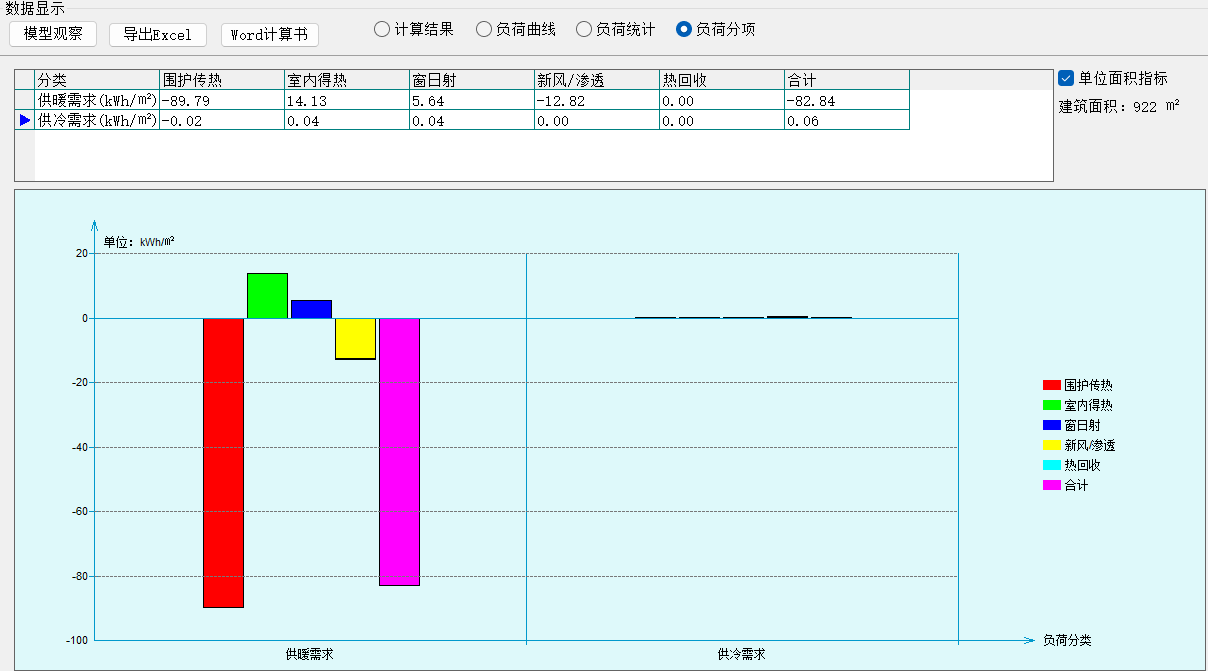Image resolution: width=1208 pixels, height=671 pixels.
Task: Choose the 负荷统计 radio button
Action: point(584,30)
